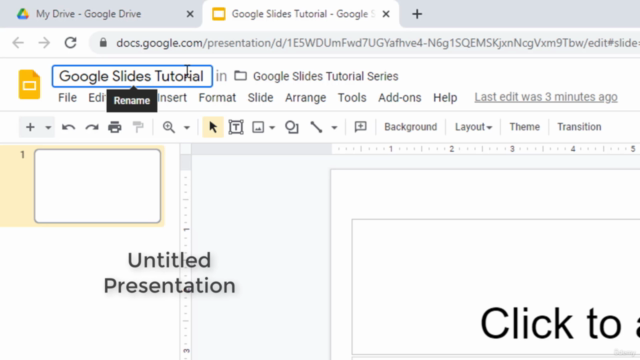This screenshot has height=360, width=640.
Task: Open a new browser tab
Action: (x=417, y=14)
